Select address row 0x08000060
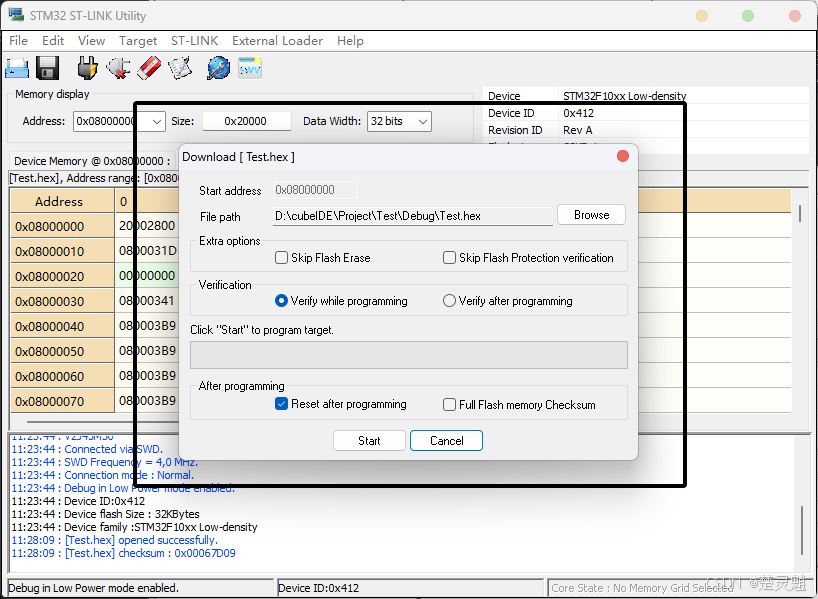818x599 pixels. tap(62, 377)
